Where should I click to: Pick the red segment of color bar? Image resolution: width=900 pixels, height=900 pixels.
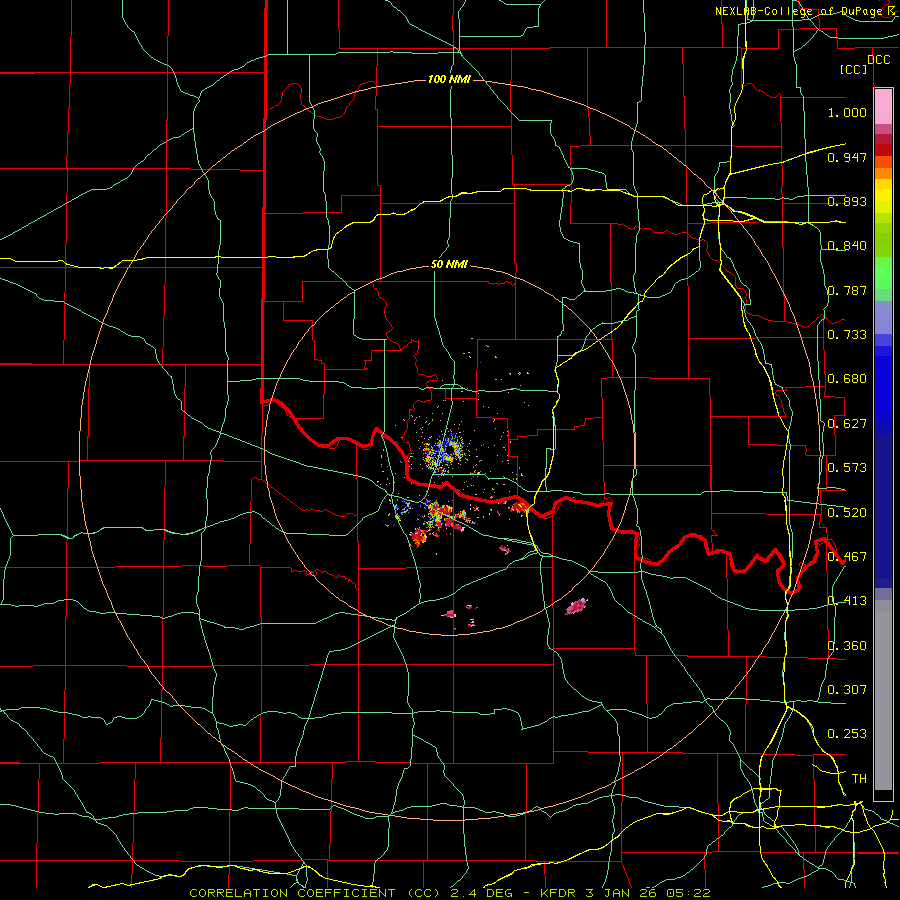coord(883,149)
